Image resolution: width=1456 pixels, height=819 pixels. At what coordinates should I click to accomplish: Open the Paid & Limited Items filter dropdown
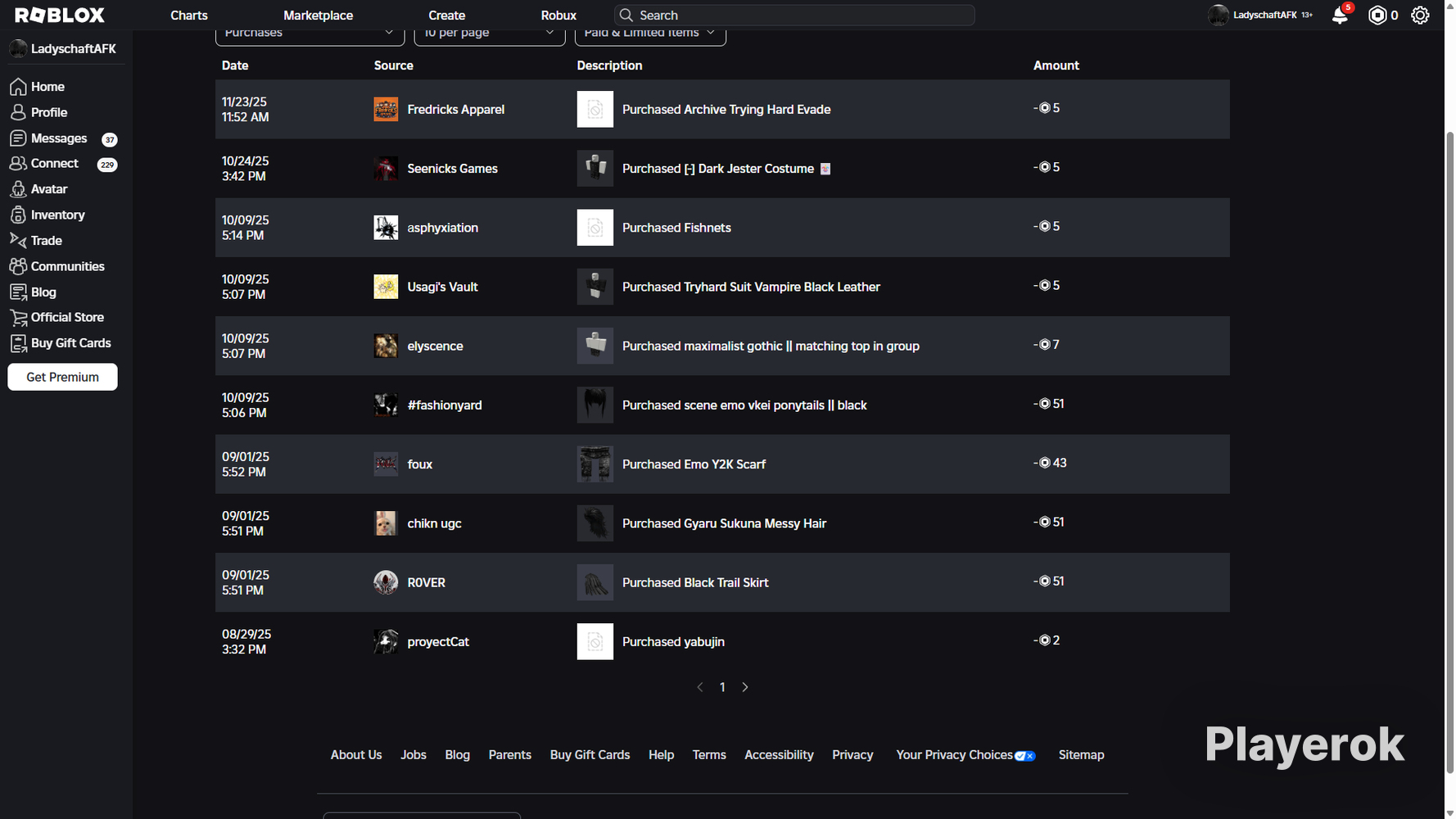(650, 34)
